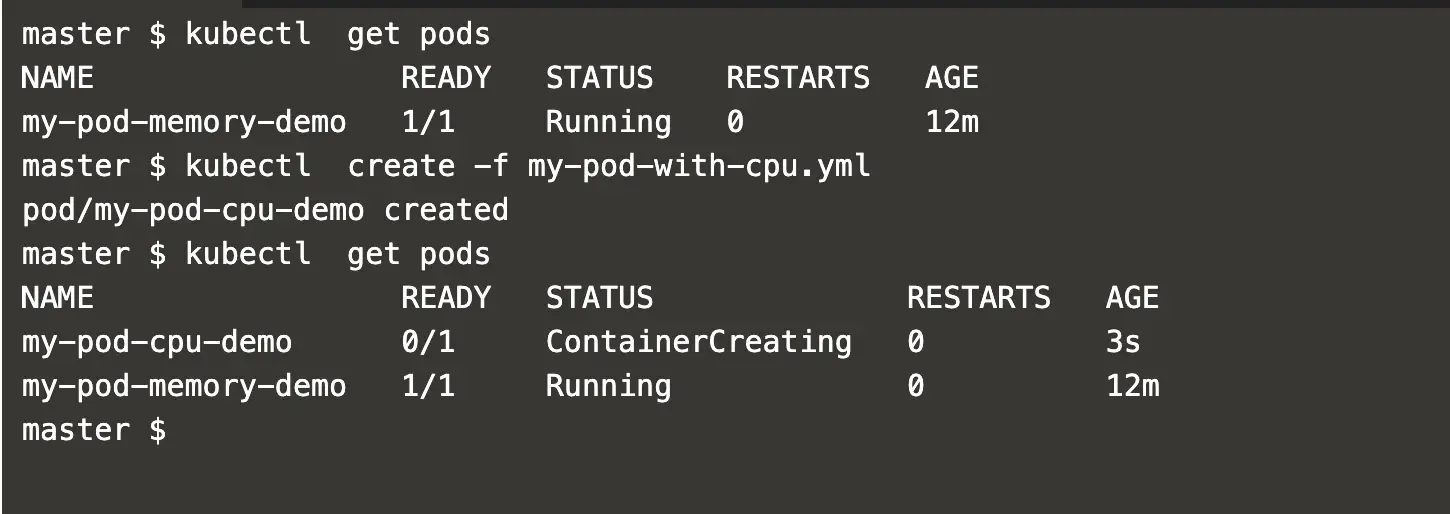The image size is (1450, 514).
Task: Click the first table's READY column header
Action: point(446,79)
